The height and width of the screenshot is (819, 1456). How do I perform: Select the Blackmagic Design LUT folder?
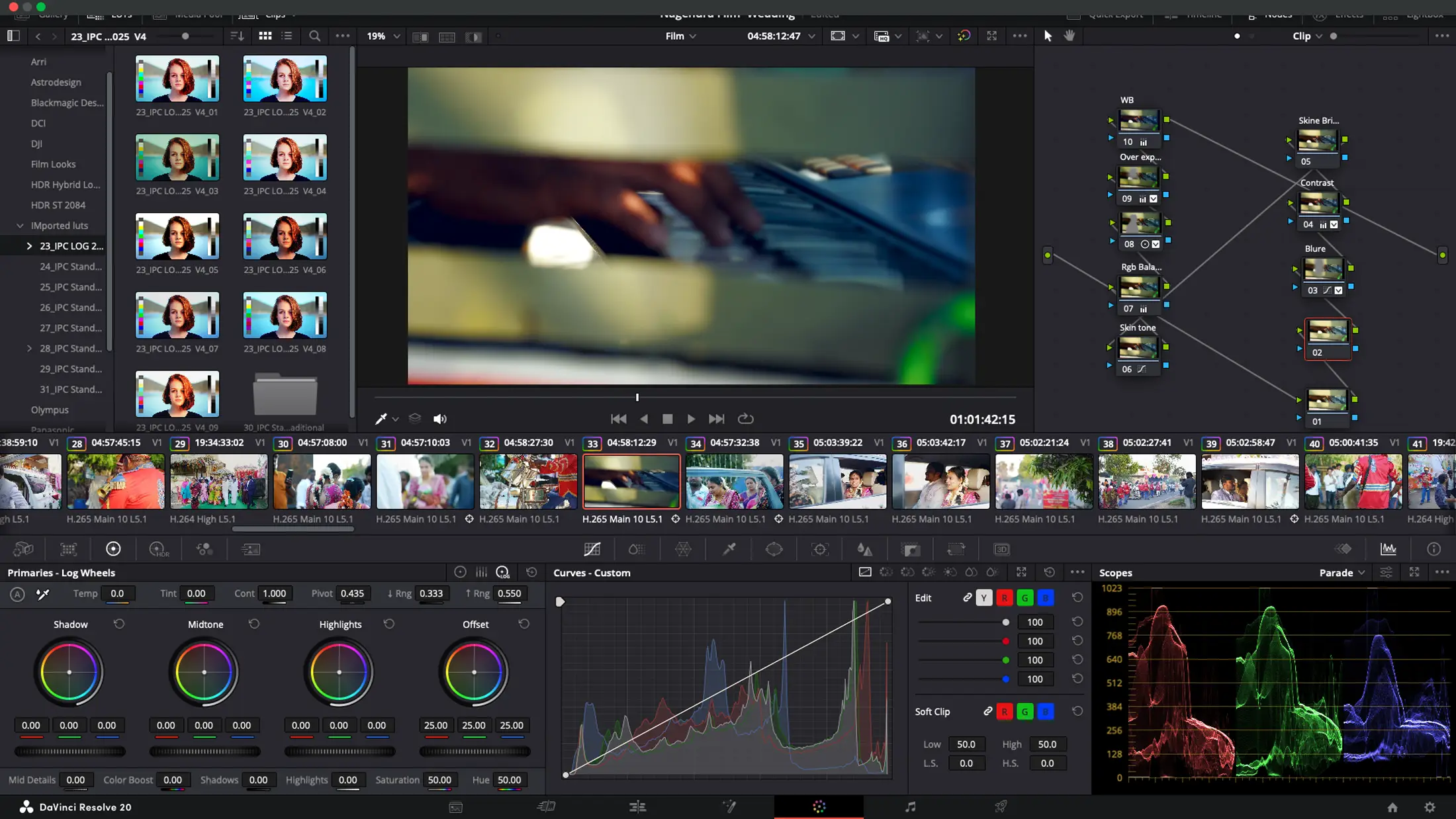67,103
